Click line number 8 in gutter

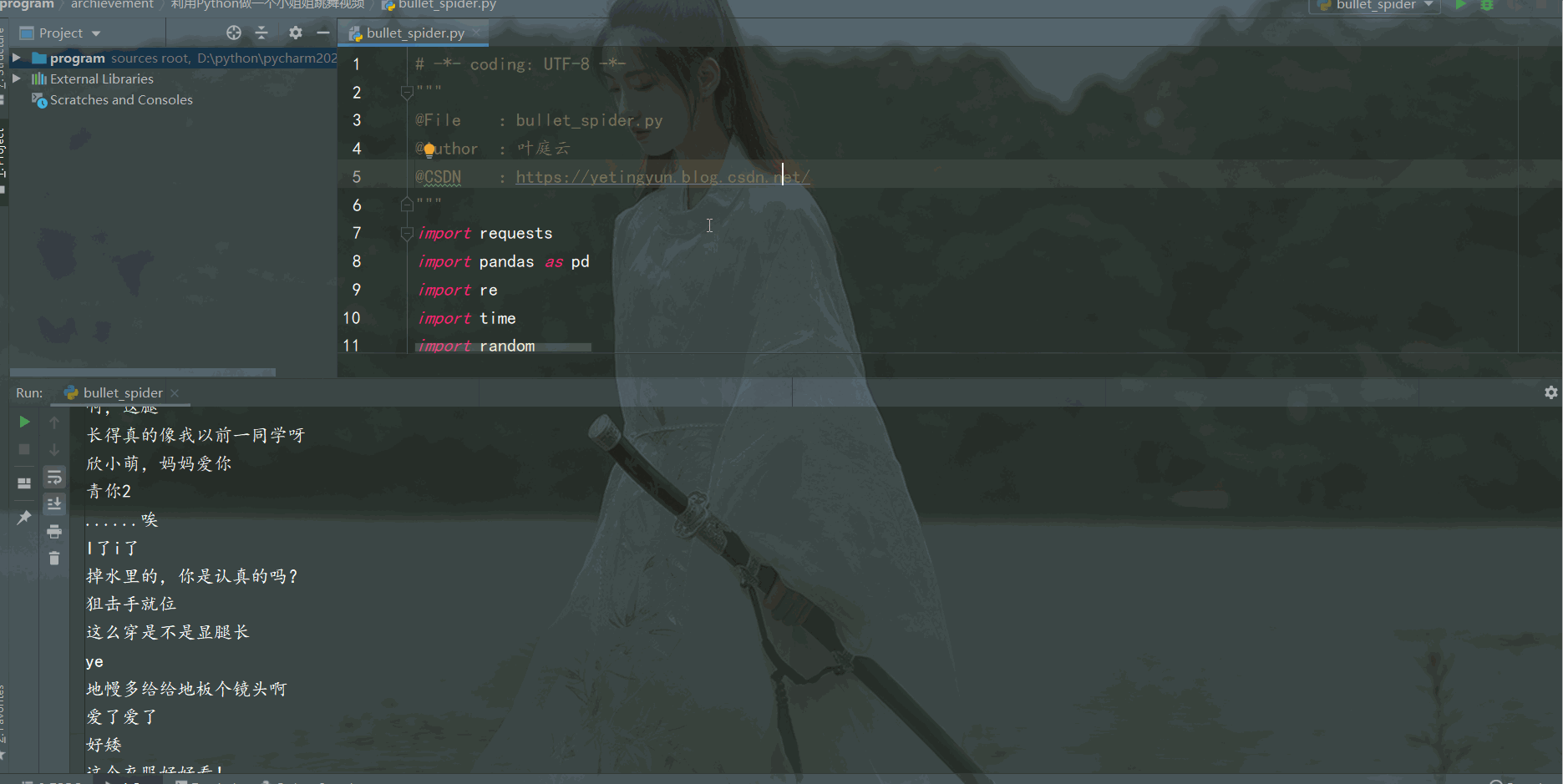tap(357, 261)
